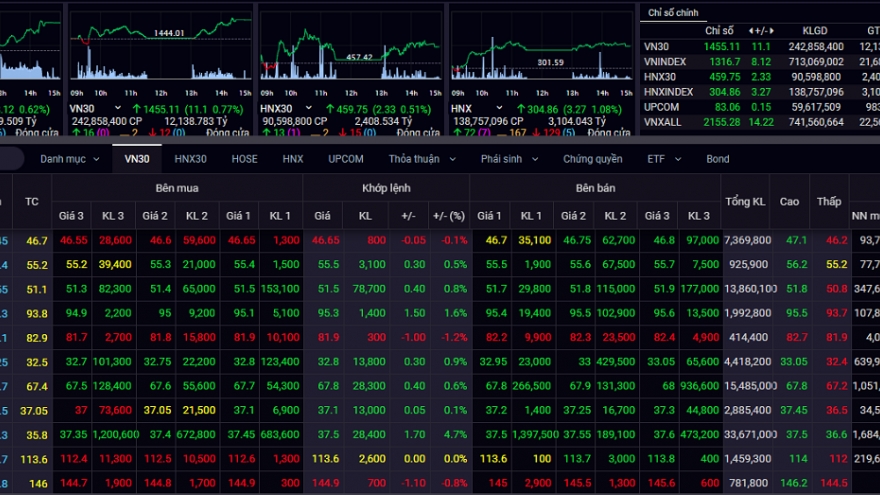Click HNX value 304.86 under chart
880x495 pixels.
543,109
